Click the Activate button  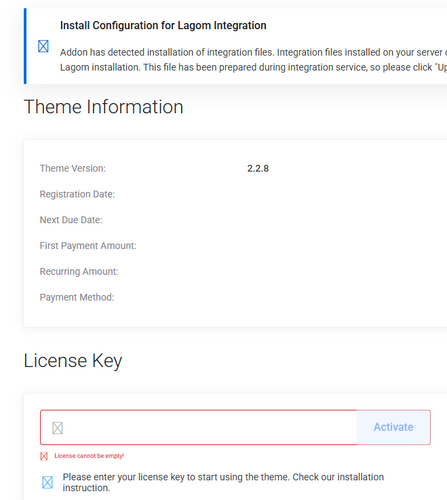pyautogui.click(x=393, y=427)
